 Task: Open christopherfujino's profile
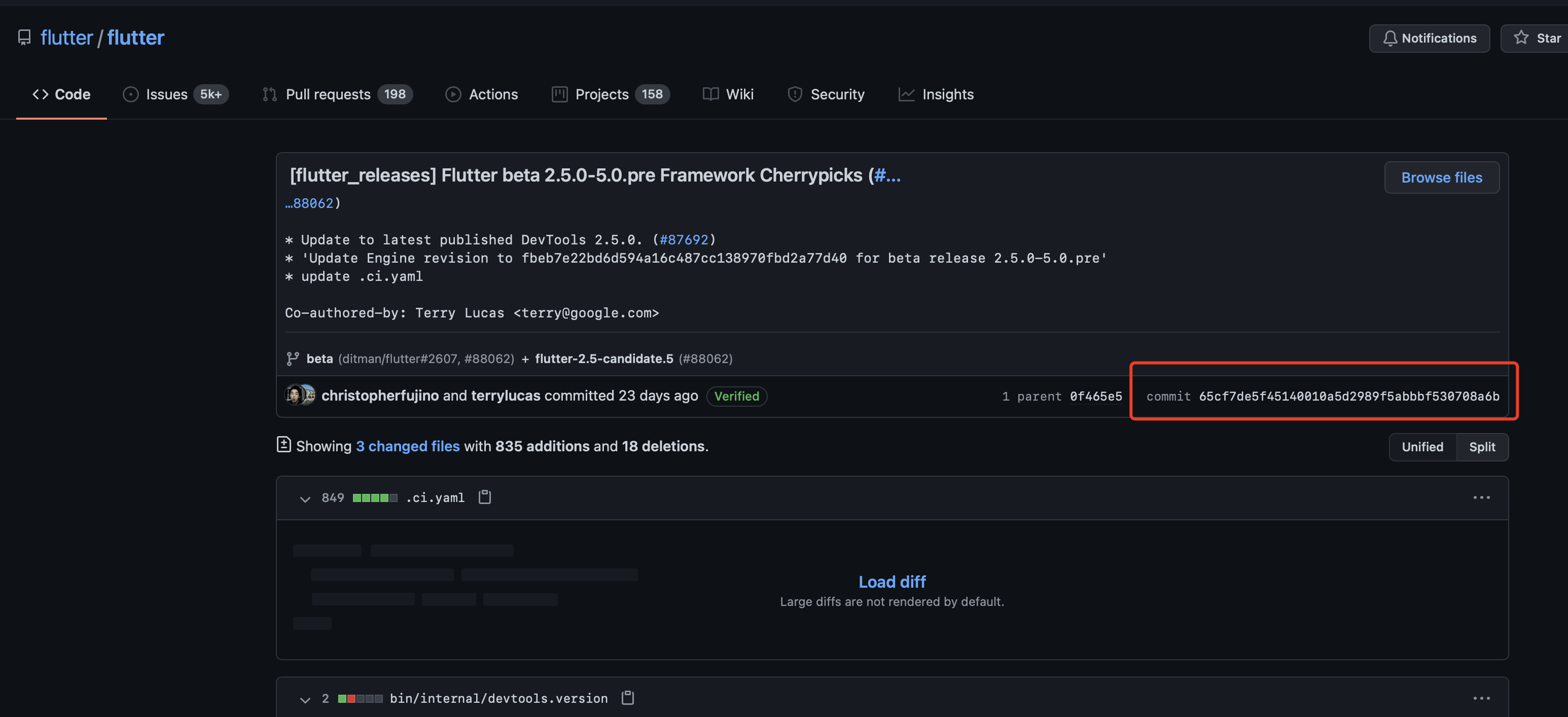point(380,396)
